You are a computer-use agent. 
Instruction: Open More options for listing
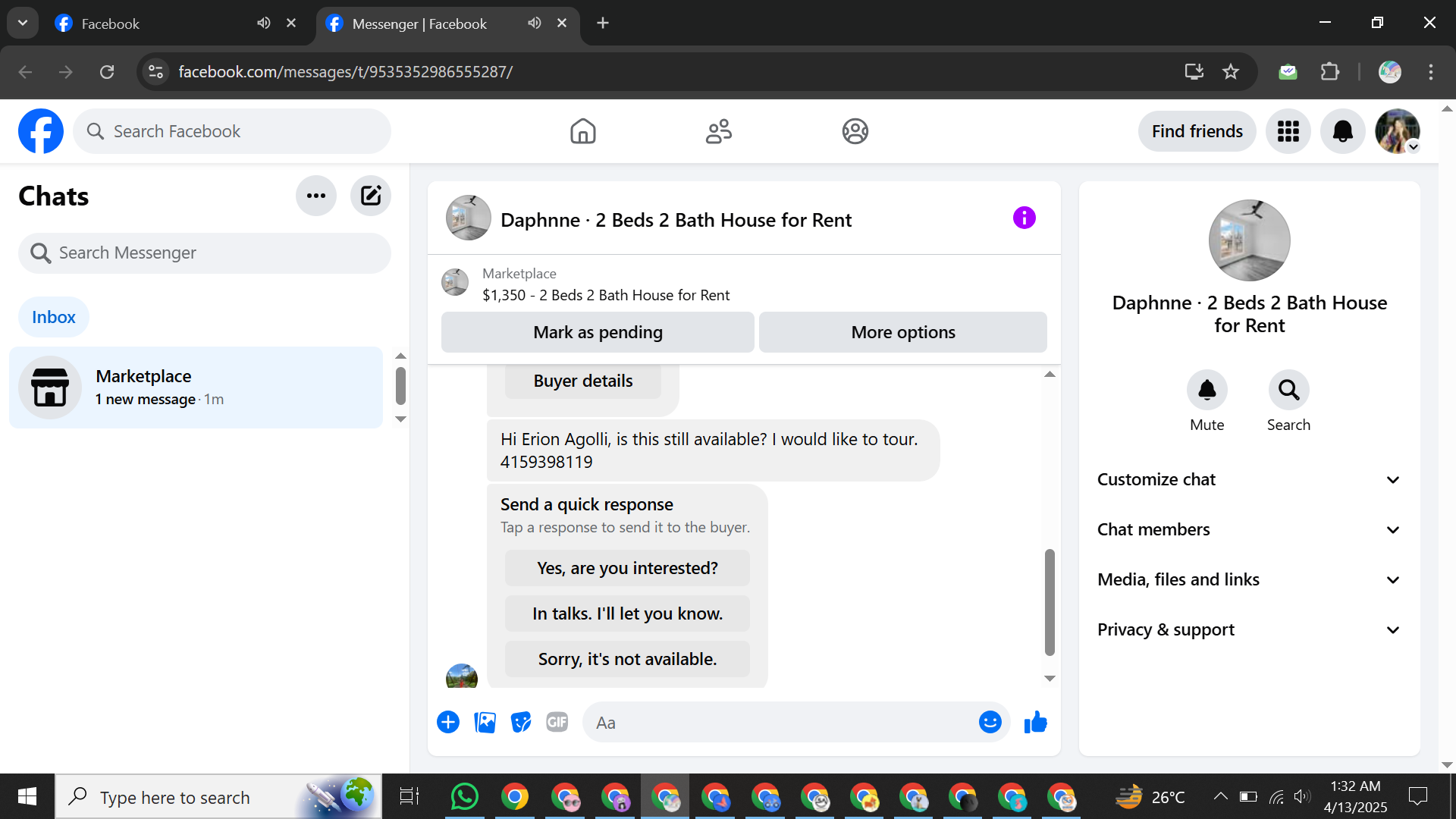click(903, 332)
